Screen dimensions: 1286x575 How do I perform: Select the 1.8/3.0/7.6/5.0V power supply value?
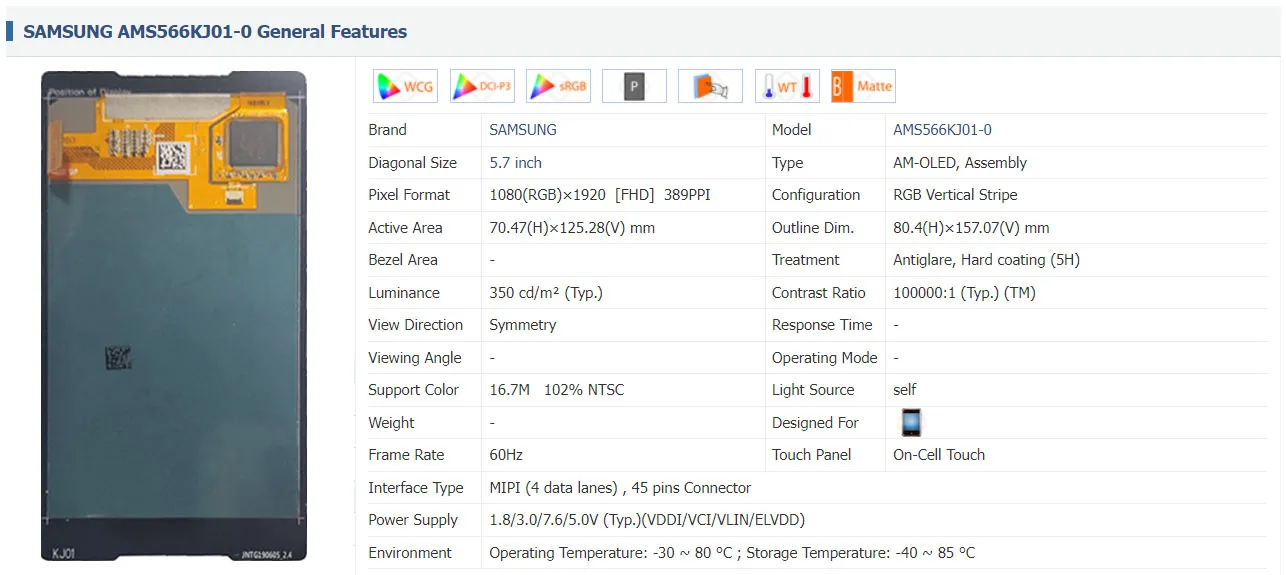pyautogui.click(x=647, y=520)
